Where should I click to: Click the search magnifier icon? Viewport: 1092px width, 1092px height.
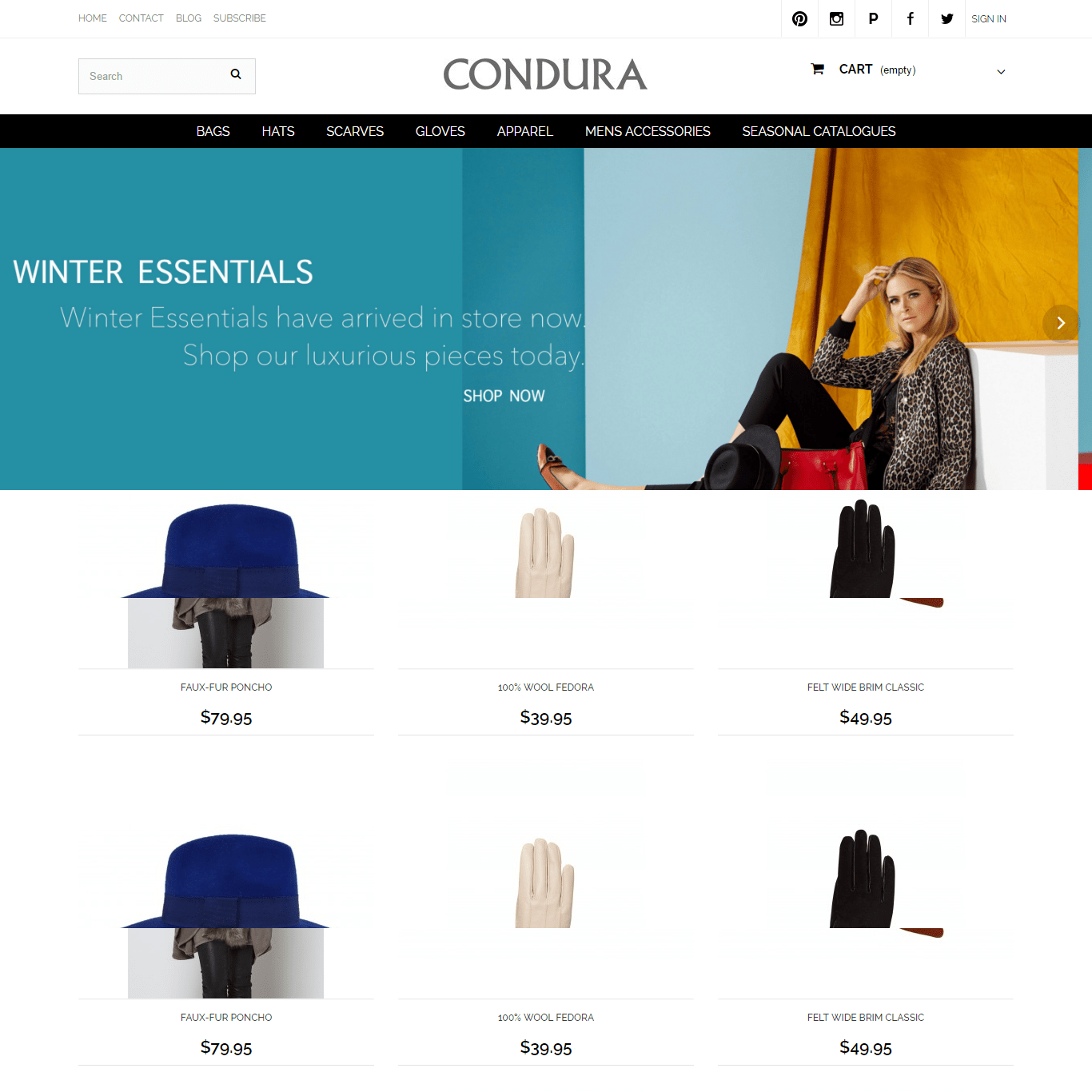[x=236, y=74]
